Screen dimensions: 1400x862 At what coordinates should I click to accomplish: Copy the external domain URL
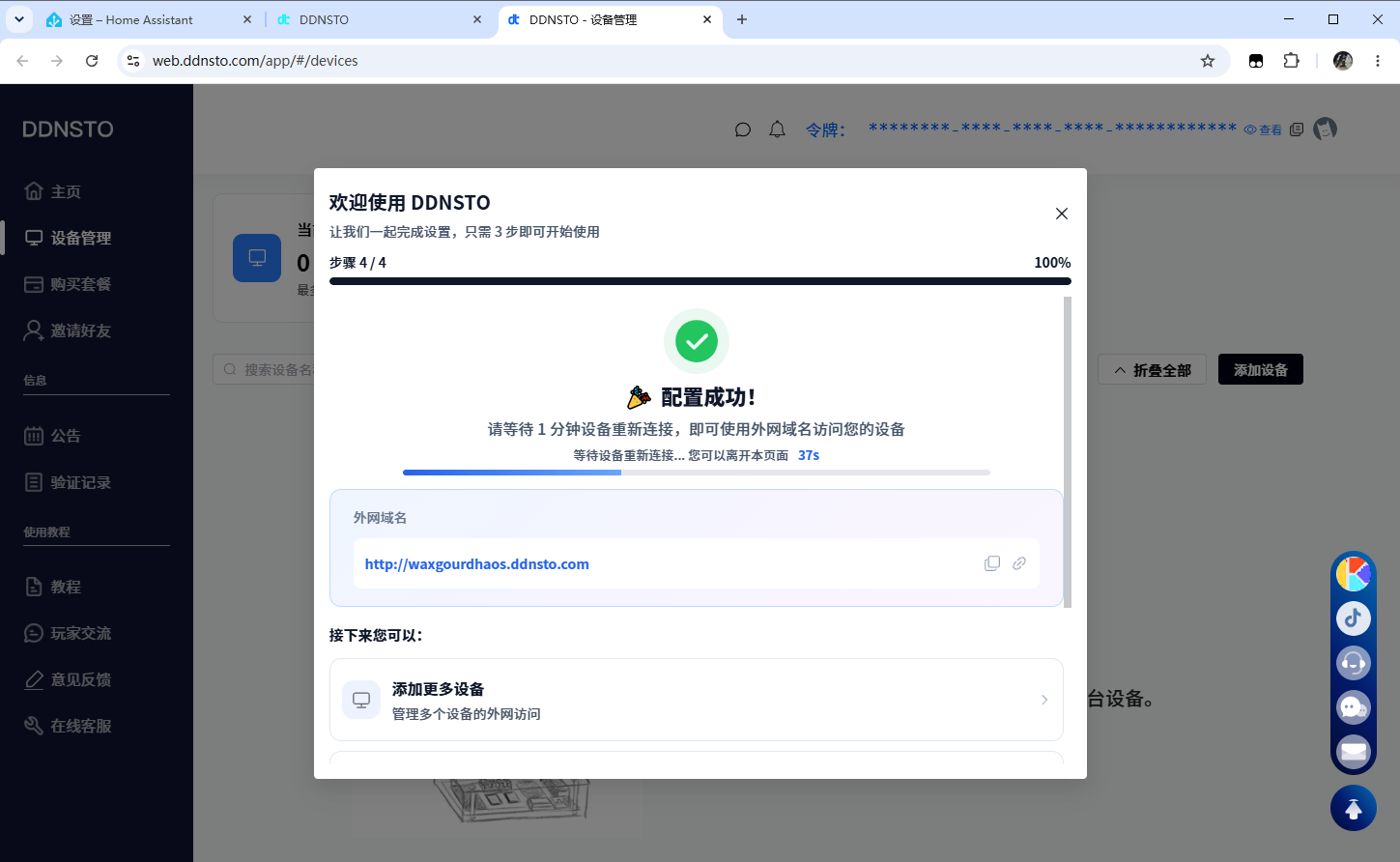pos(992,563)
